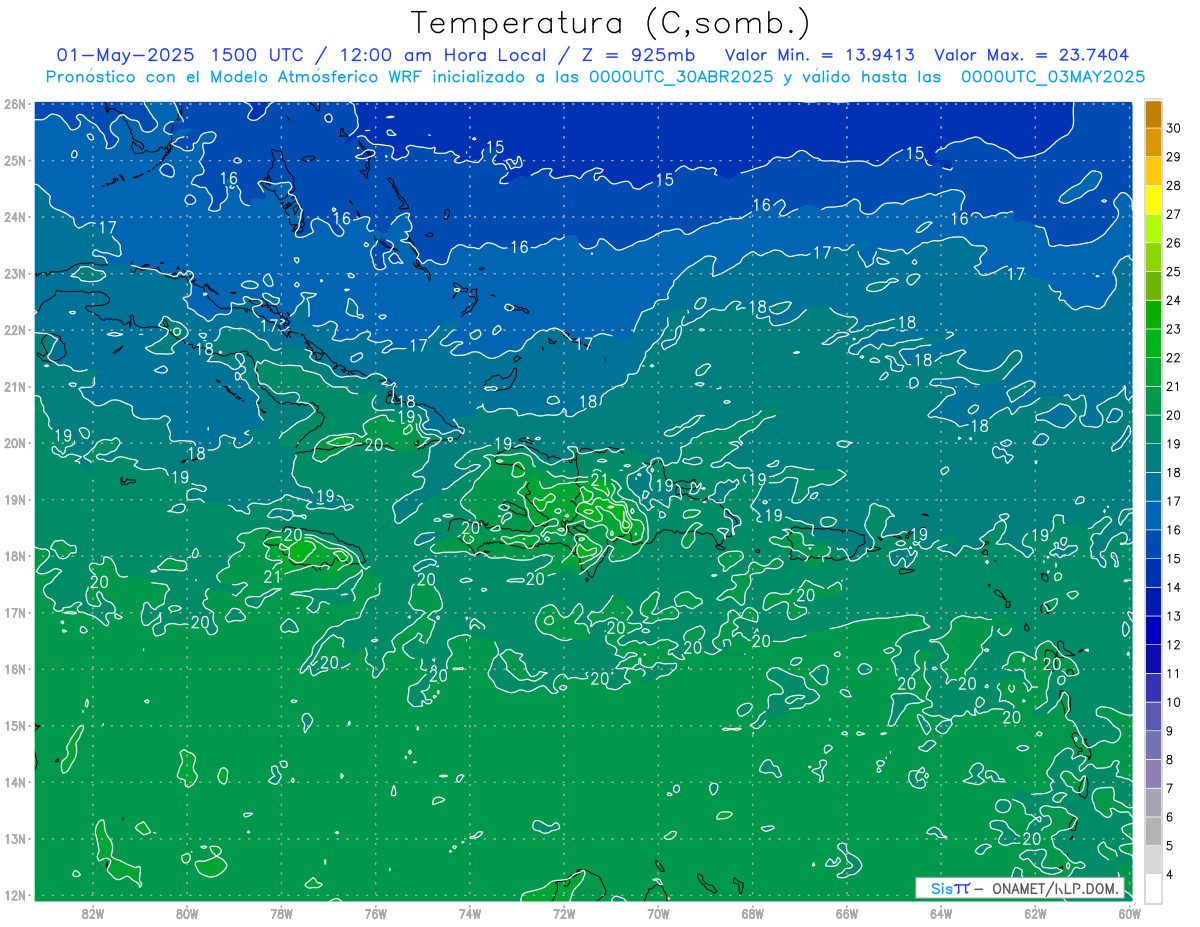Click the purple color swatch for 8 degrees
Image resolution: width=1200 pixels, height=927 pixels.
[x=1153, y=745]
